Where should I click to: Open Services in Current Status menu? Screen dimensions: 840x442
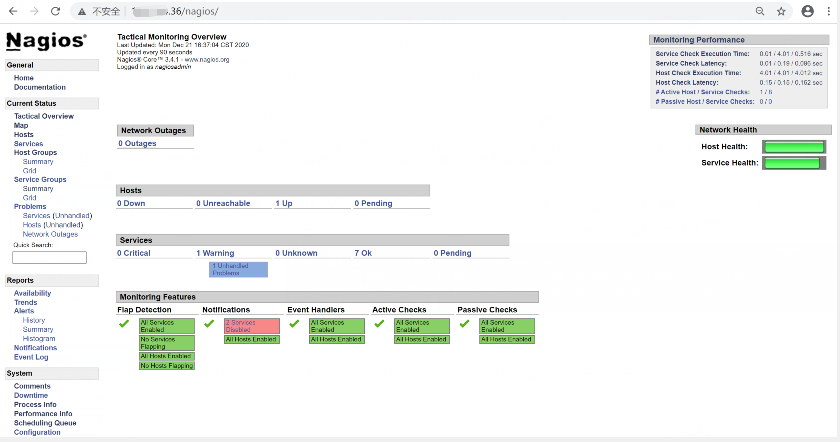click(x=28, y=144)
